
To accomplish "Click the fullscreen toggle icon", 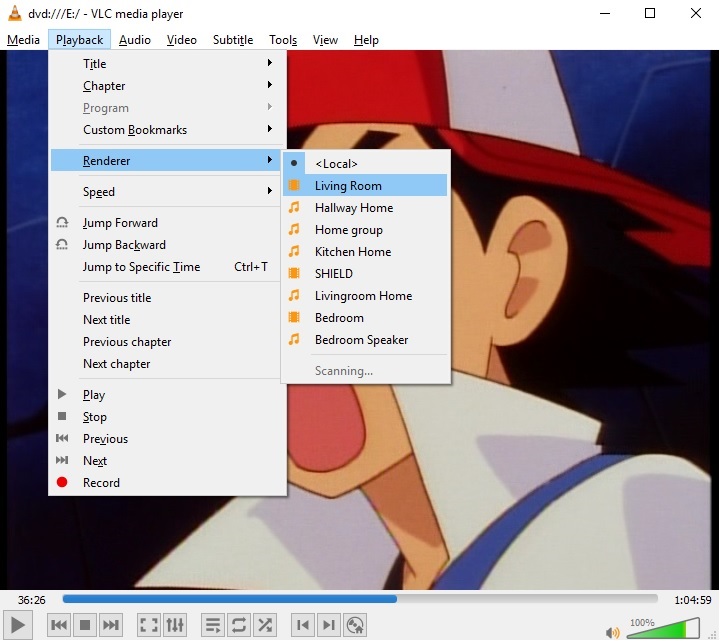I will (149, 625).
